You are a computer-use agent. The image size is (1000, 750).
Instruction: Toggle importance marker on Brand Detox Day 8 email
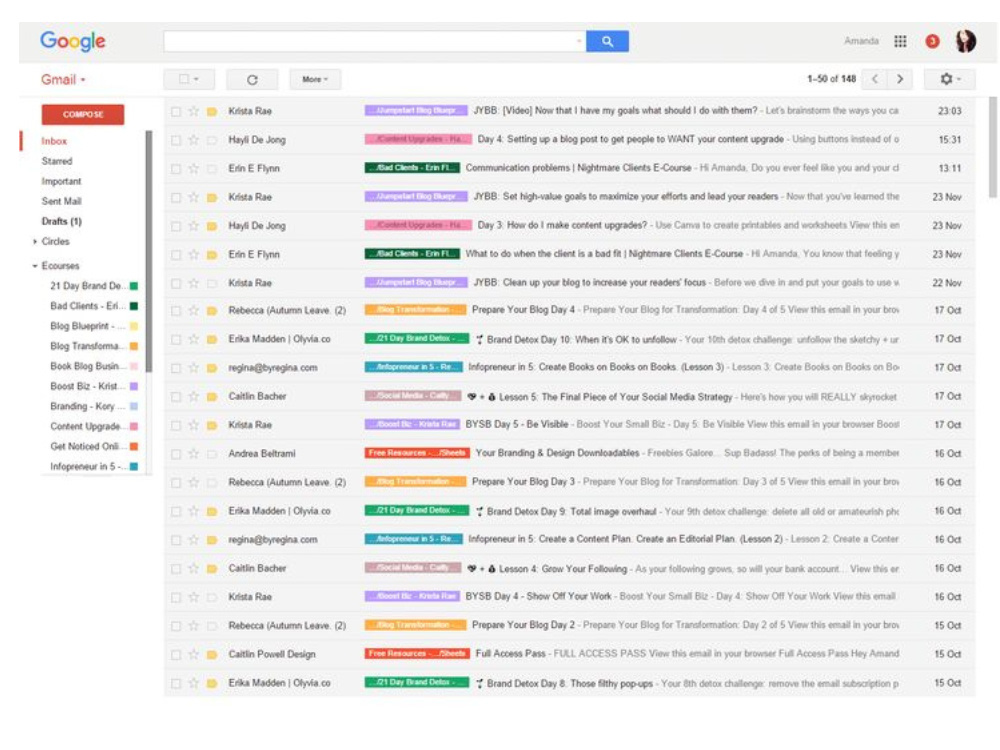(x=212, y=684)
